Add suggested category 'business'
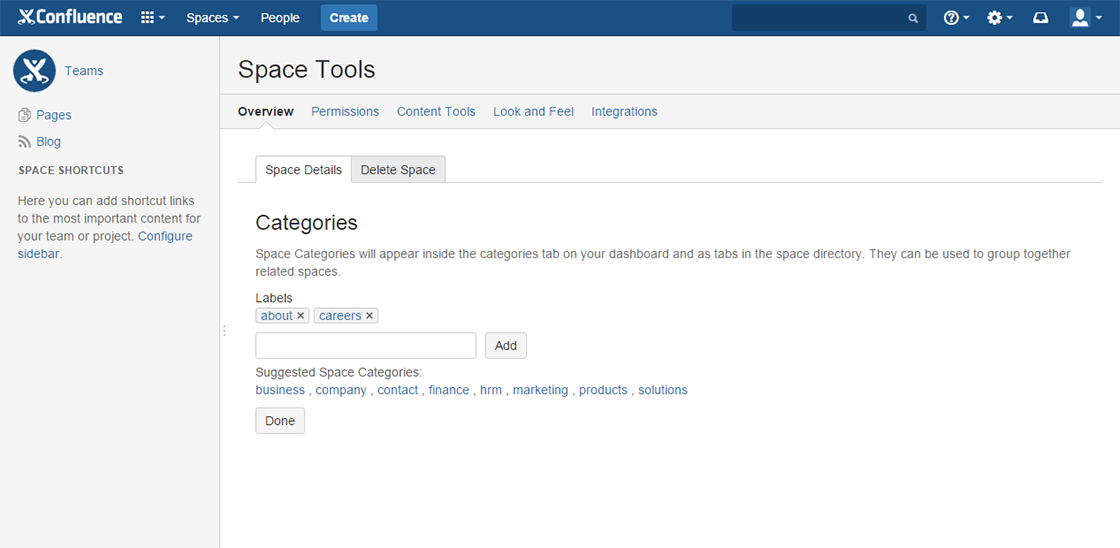The width and height of the screenshot is (1120, 548). pos(280,390)
